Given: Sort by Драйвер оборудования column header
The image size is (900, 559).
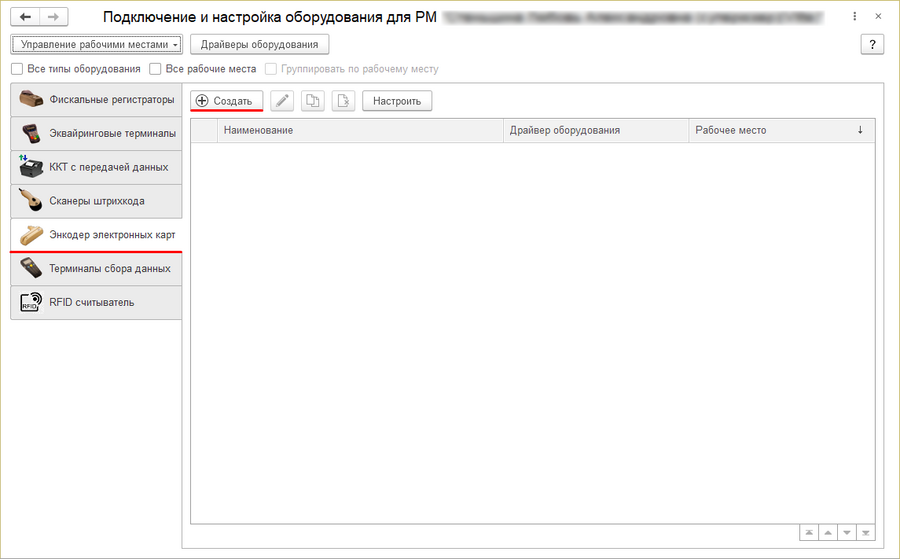Looking at the screenshot, I should 596,130.
